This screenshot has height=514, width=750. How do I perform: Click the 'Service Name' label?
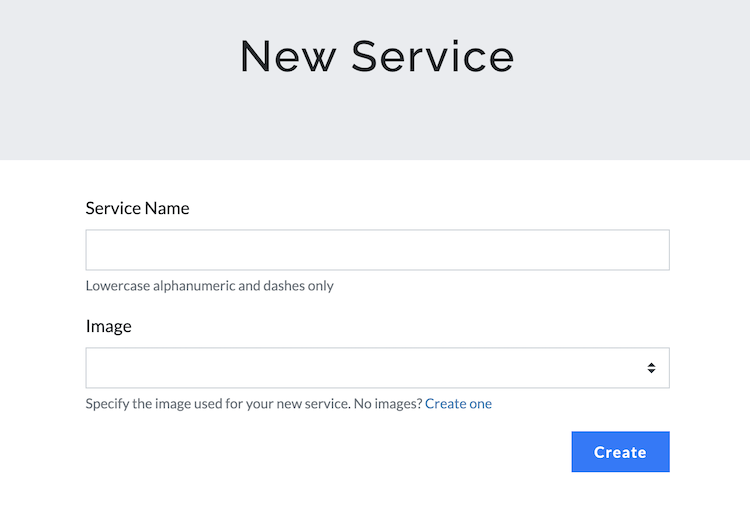pyautogui.click(x=137, y=208)
